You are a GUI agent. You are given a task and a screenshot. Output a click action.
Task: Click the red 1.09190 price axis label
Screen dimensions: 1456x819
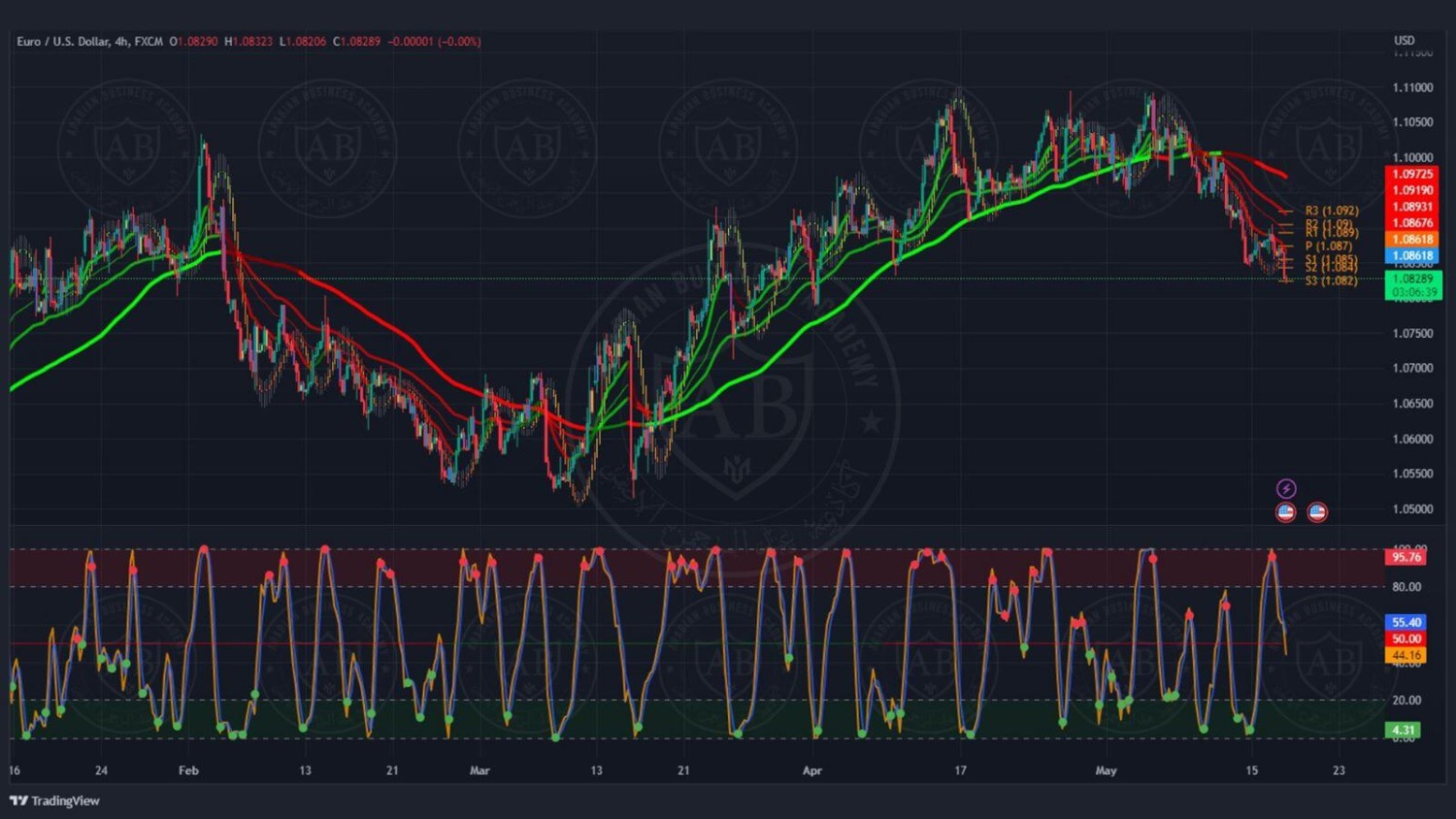point(1412,191)
